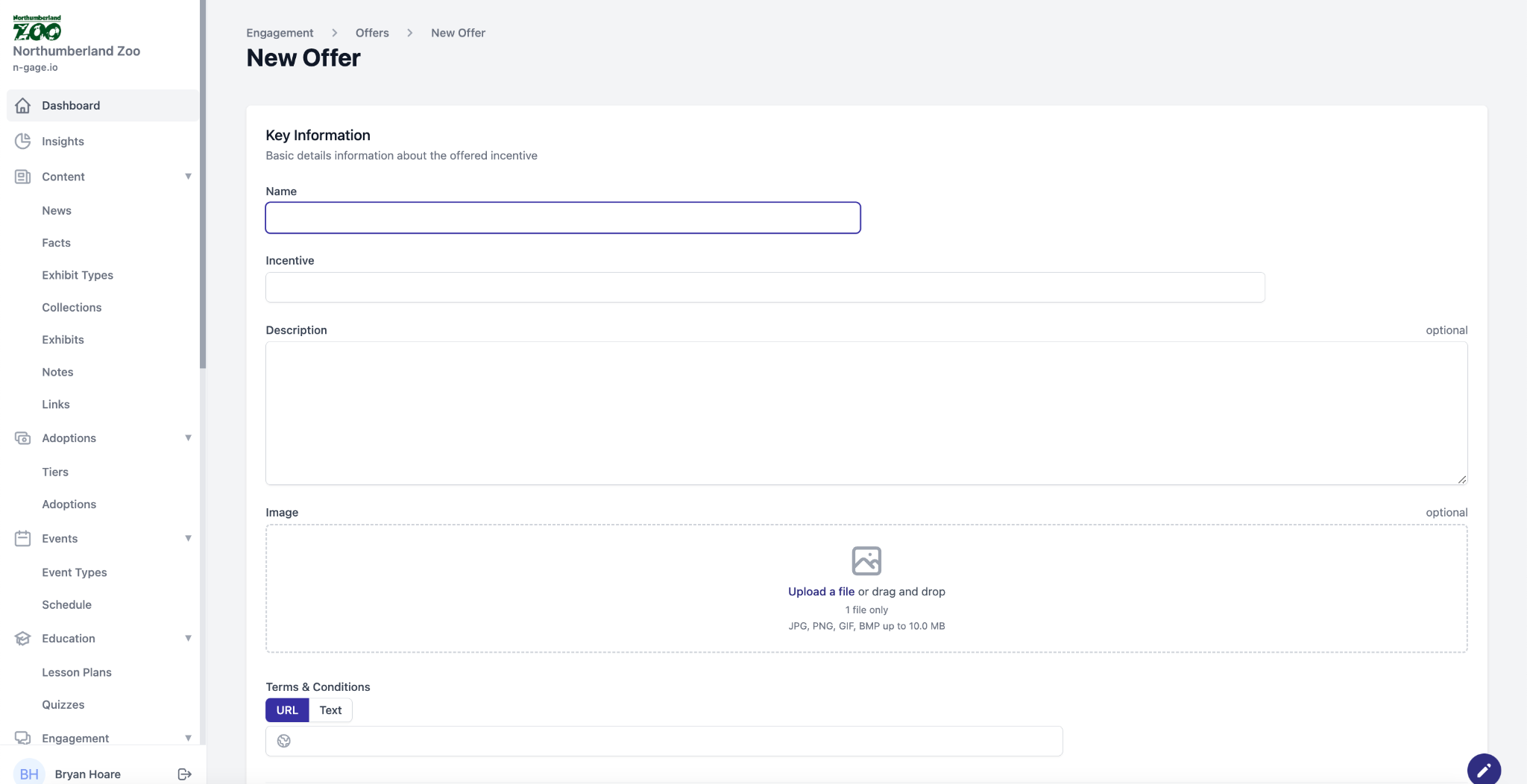Click the log out icon beside Bryan Hoare

185,774
